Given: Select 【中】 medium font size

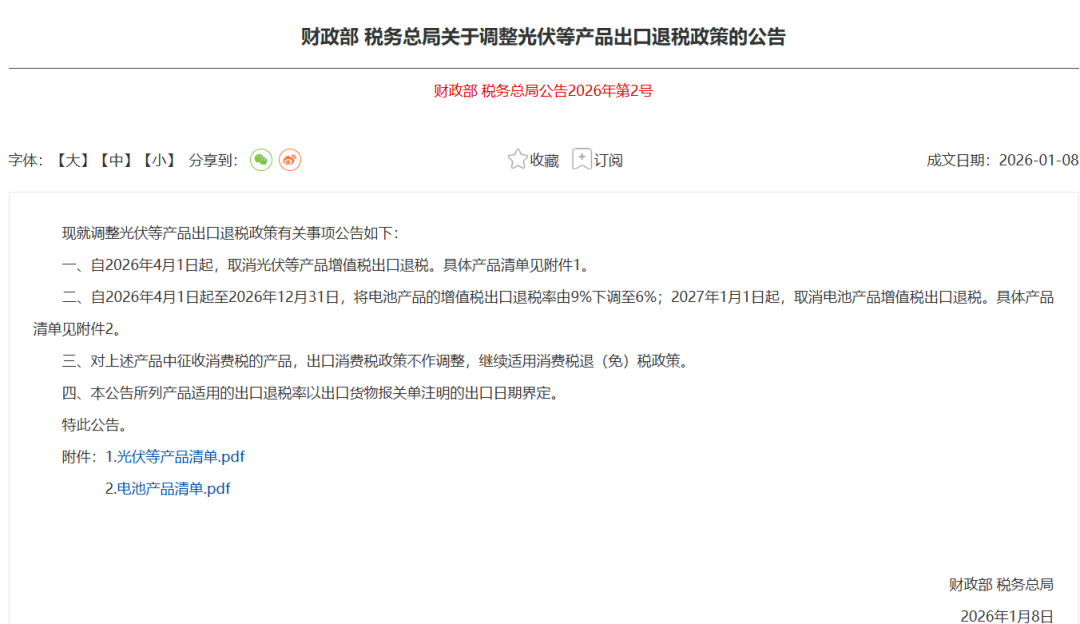Looking at the screenshot, I should pyautogui.click(x=115, y=159).
